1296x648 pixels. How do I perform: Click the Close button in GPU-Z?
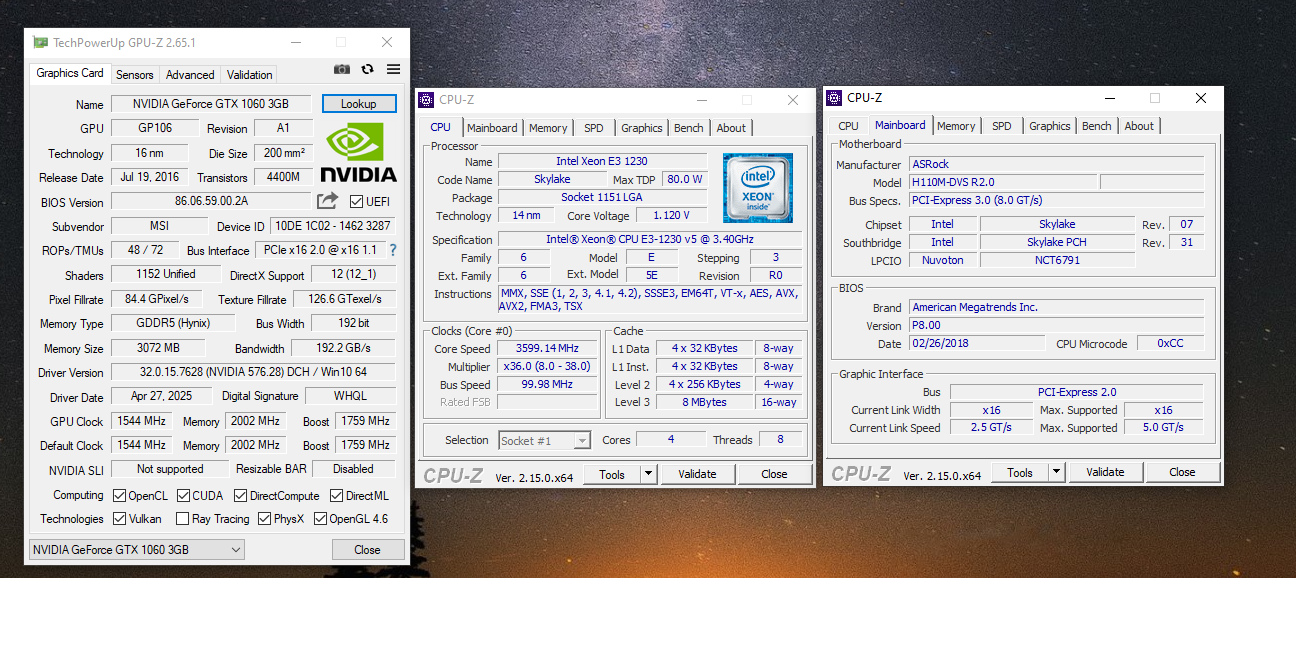(367, 550)
